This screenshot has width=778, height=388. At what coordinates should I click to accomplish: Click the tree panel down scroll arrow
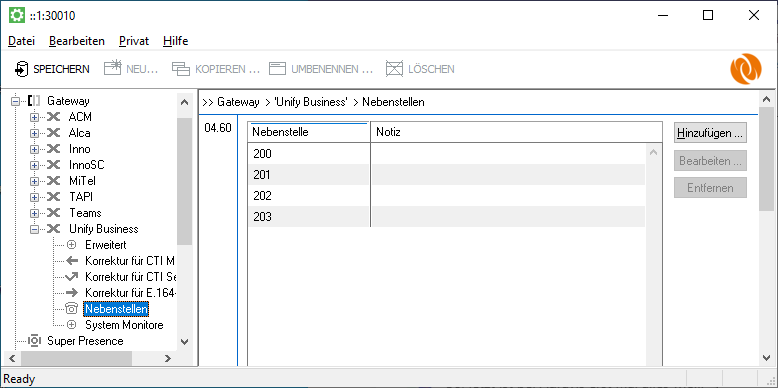coord(184,341)
